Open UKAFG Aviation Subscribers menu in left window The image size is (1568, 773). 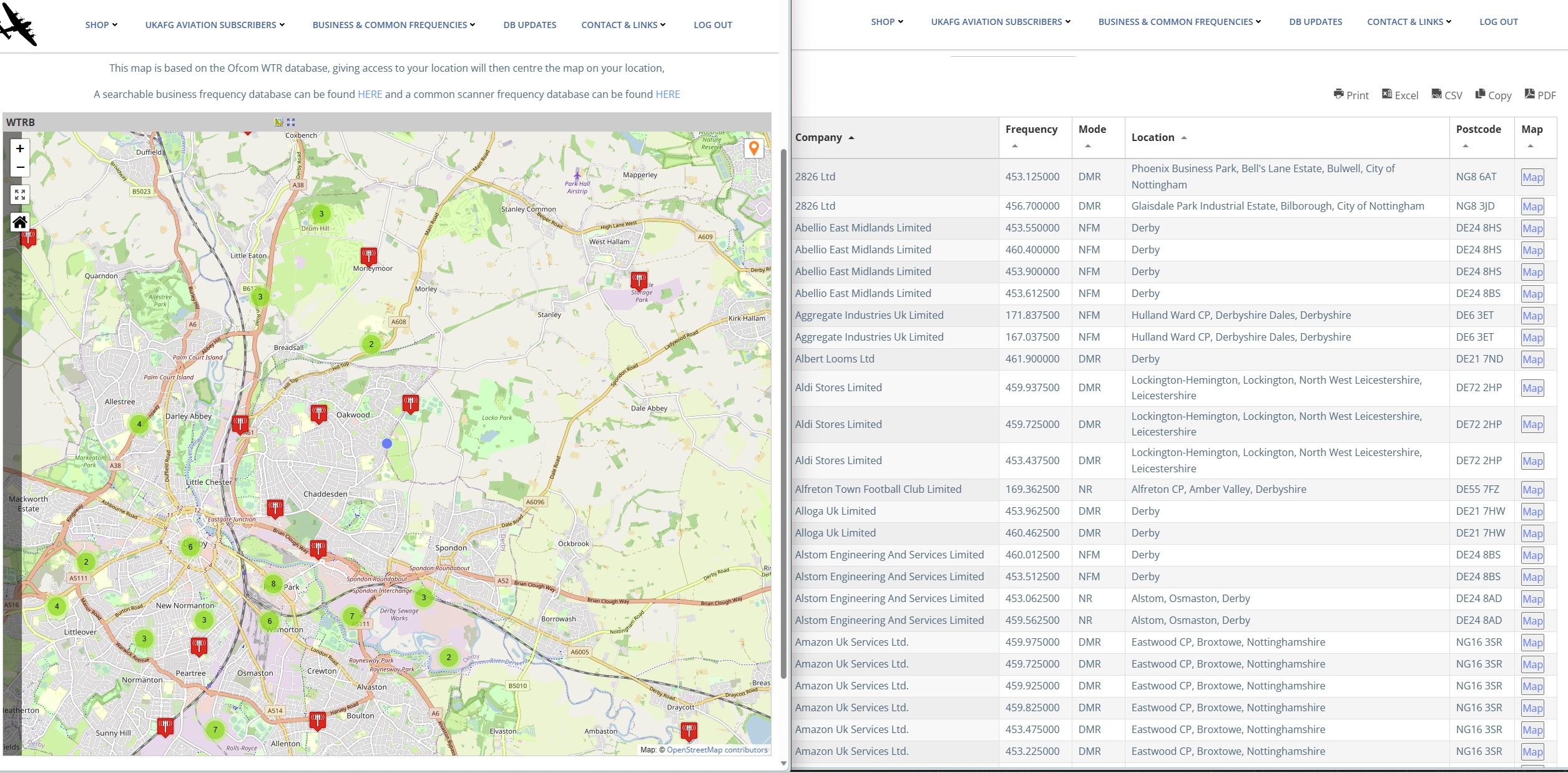click(215, 25)
